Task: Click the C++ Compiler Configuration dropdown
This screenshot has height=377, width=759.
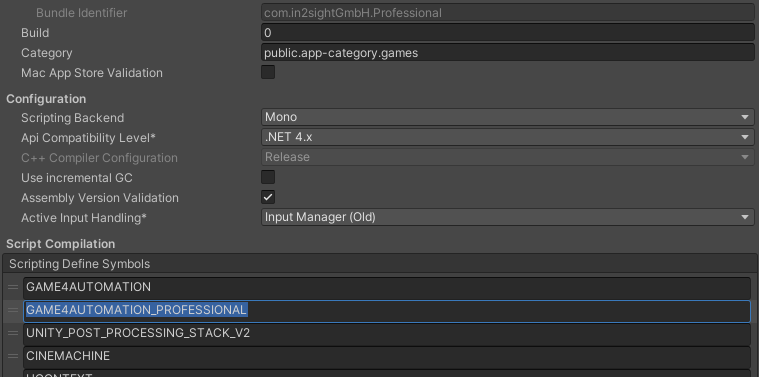Action: 508,157
